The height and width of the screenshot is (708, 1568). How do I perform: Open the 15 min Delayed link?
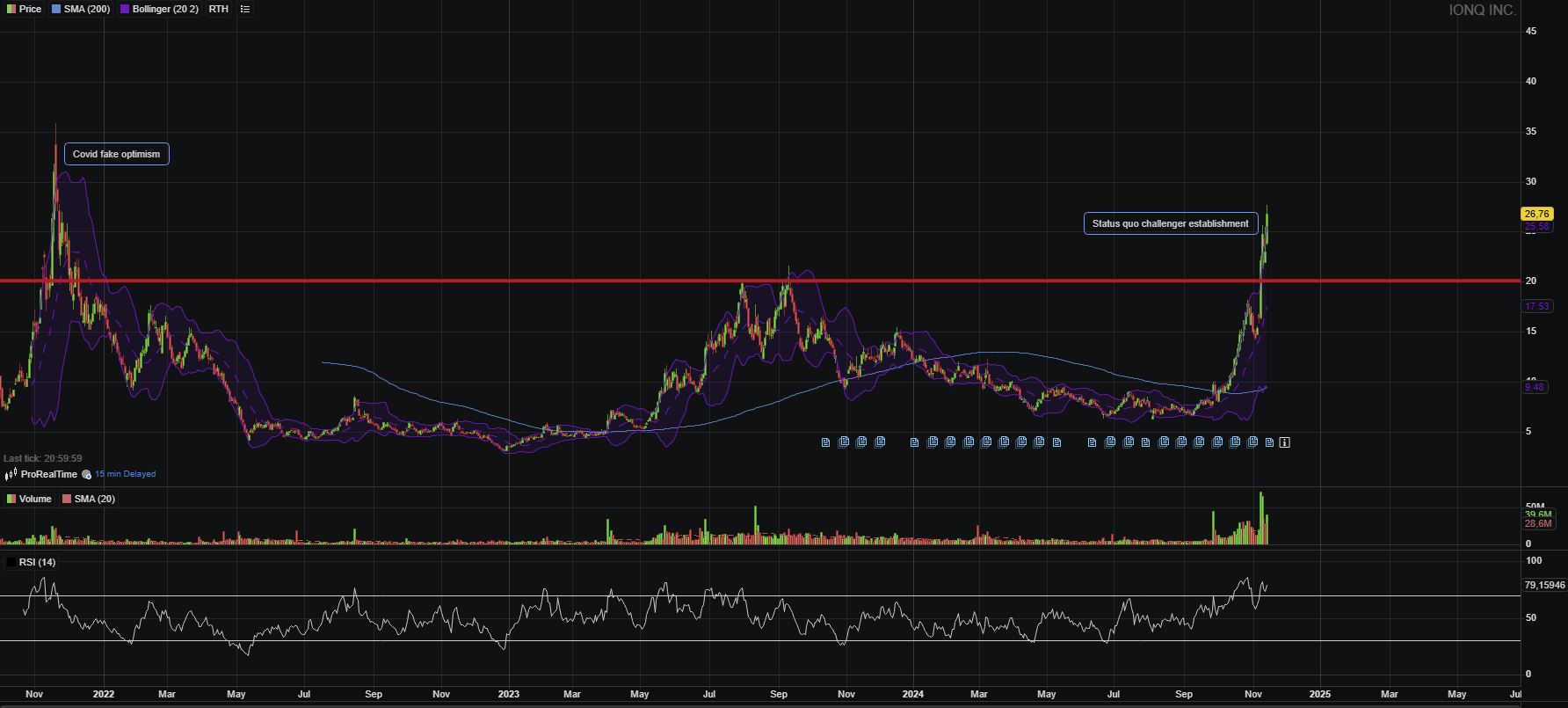pyautogui.click(x=125, y=474)
